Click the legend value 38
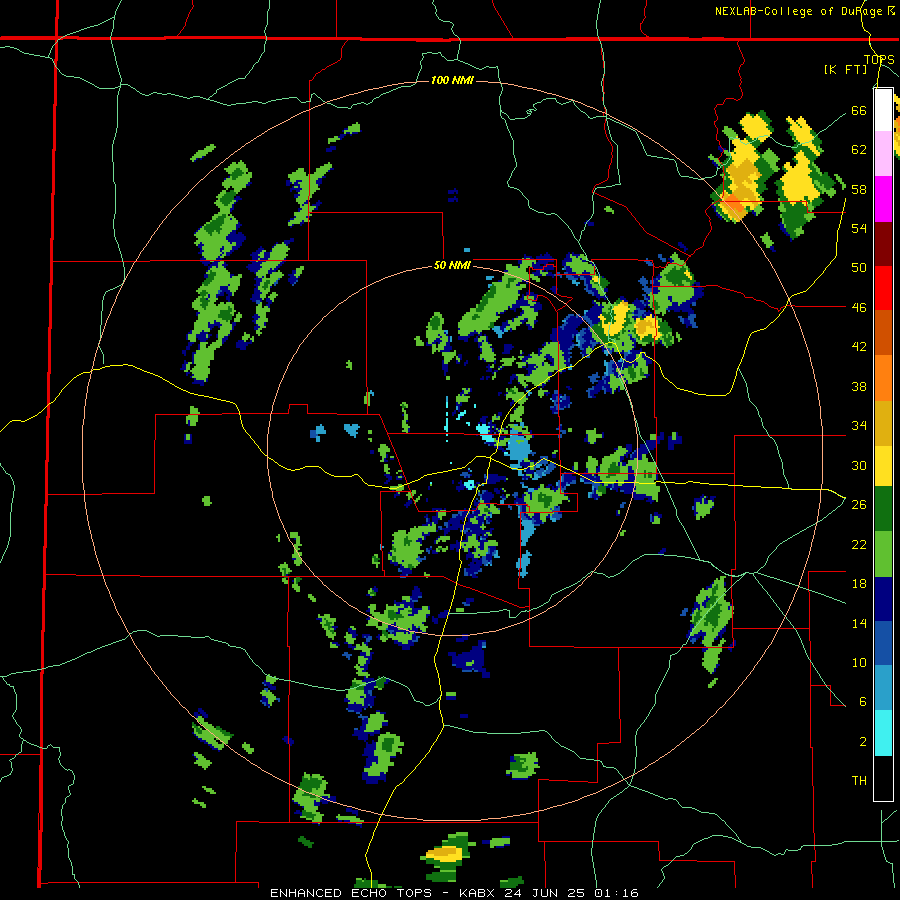900x900 pixels. coord(859,387)
